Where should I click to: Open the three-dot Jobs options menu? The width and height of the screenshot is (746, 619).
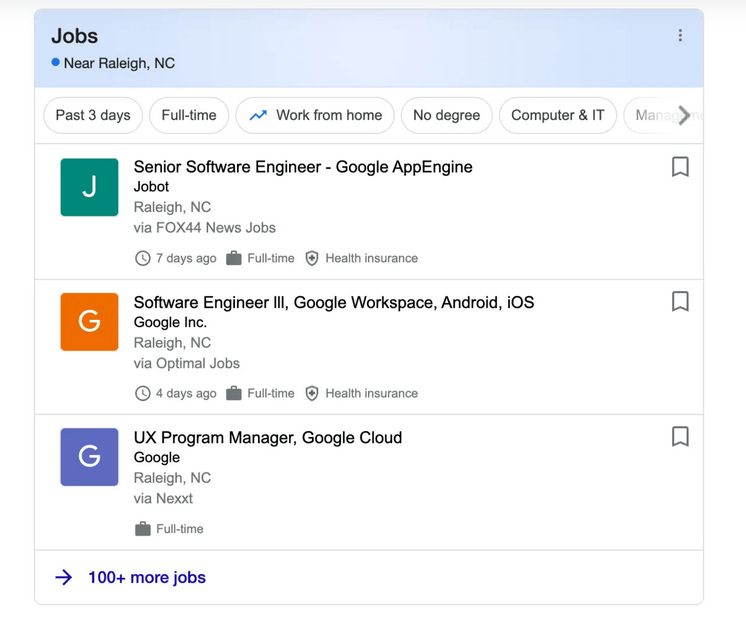(680, 35)
